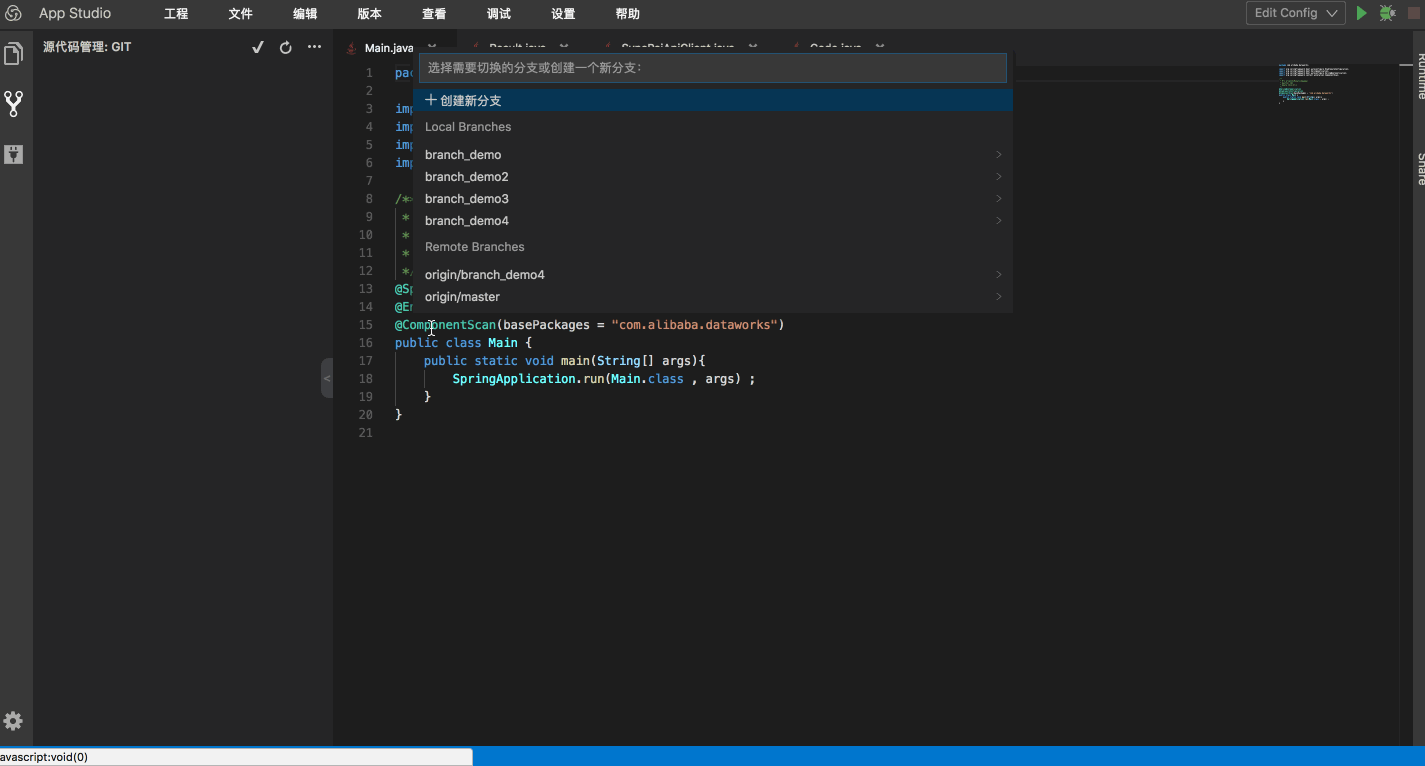Select origin/branch_demo4 remote branch
The height and width of the screenshot is (766, 1425).
click(x=713, y=275)
